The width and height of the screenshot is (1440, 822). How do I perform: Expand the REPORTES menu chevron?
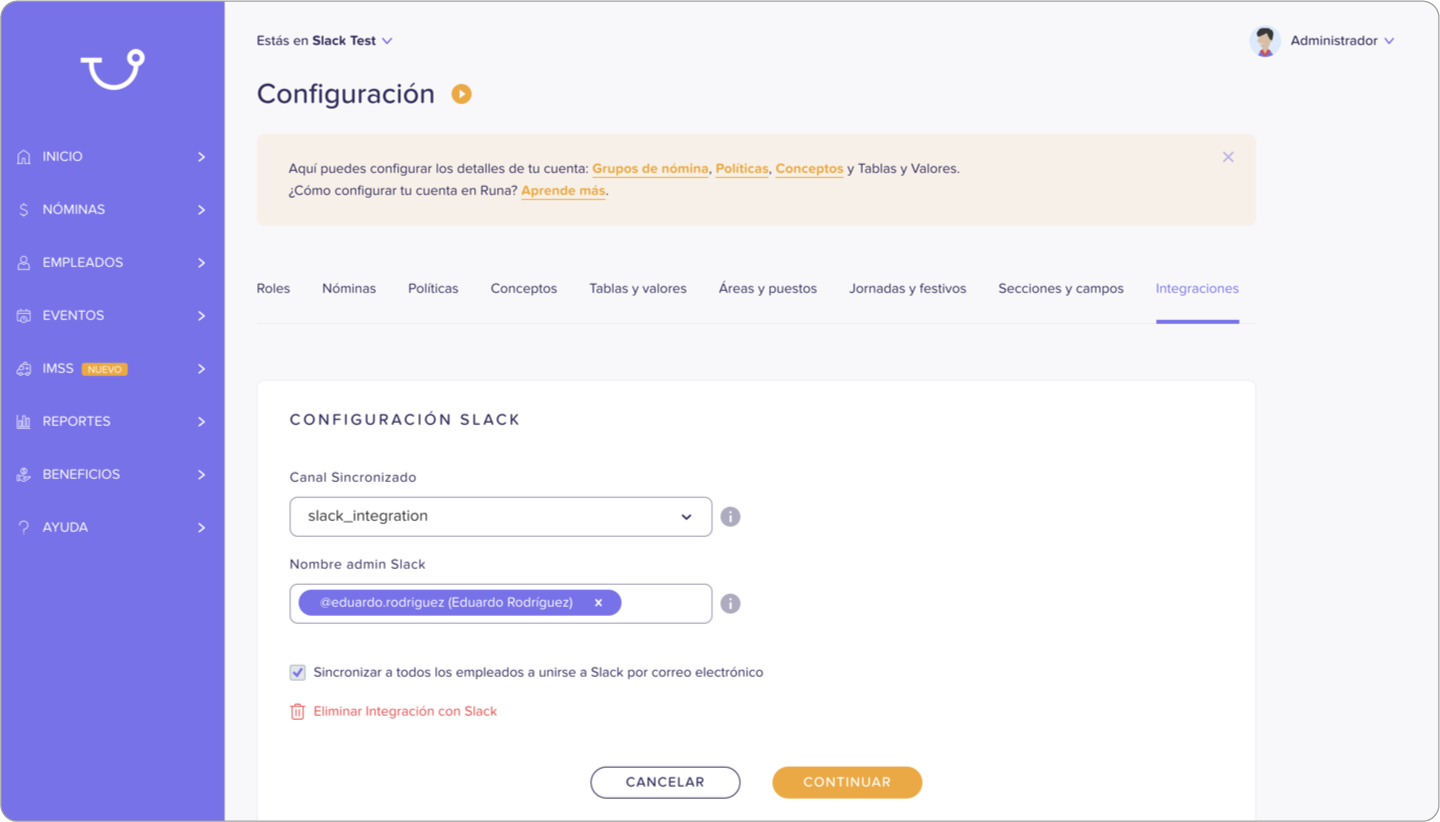(202, 422)
